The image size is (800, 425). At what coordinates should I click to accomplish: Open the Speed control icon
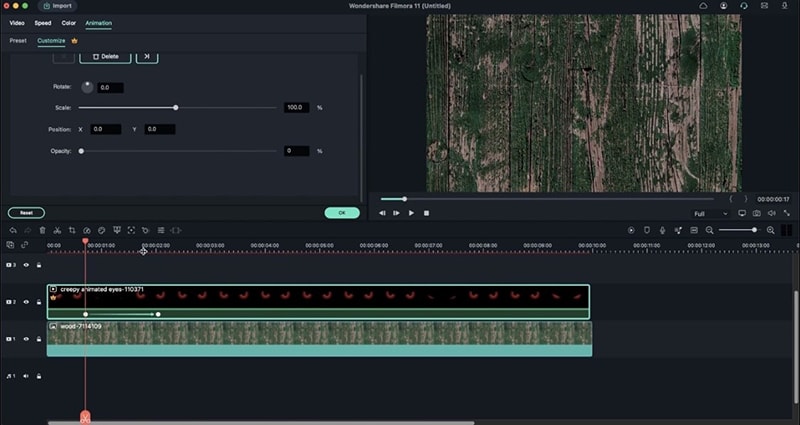pos(87,231)
